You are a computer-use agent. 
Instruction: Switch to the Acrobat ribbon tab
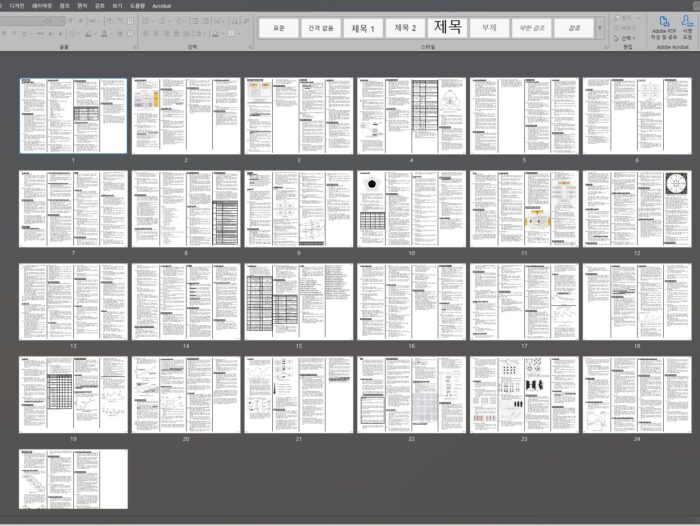161,5
